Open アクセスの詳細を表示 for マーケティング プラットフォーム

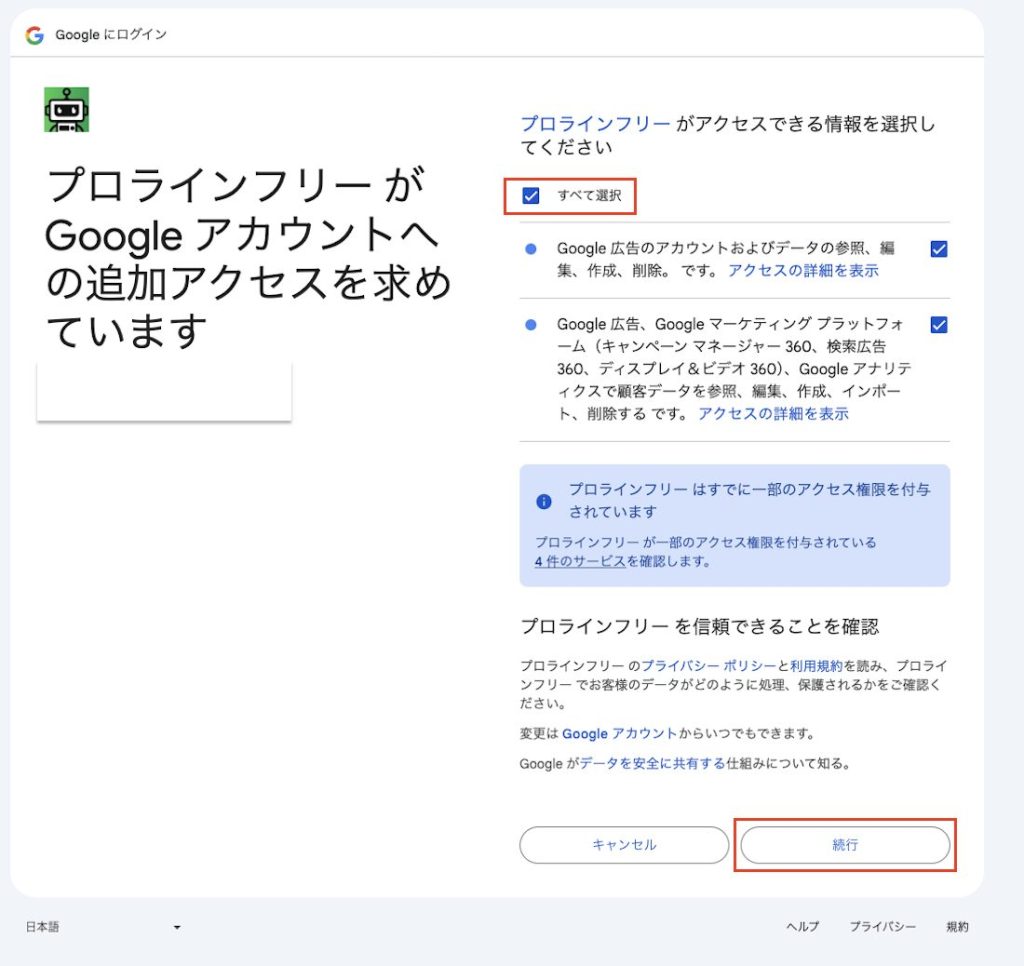(x=773, y=413)
